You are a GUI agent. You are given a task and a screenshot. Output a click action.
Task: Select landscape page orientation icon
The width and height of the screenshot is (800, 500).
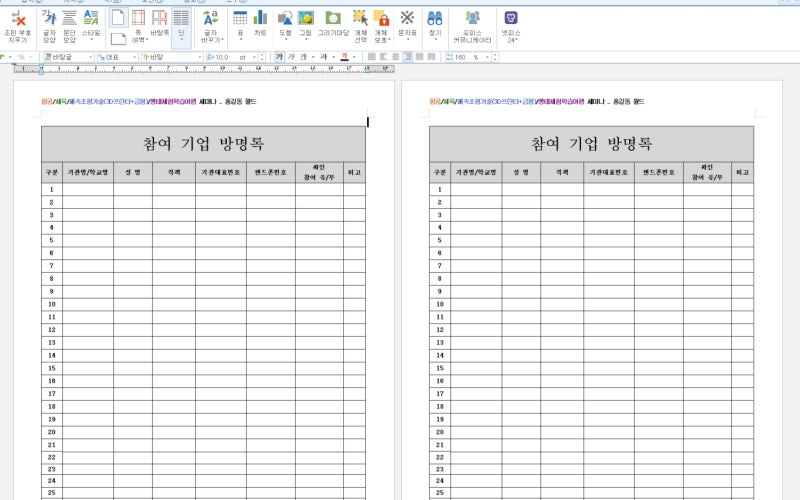118,39
